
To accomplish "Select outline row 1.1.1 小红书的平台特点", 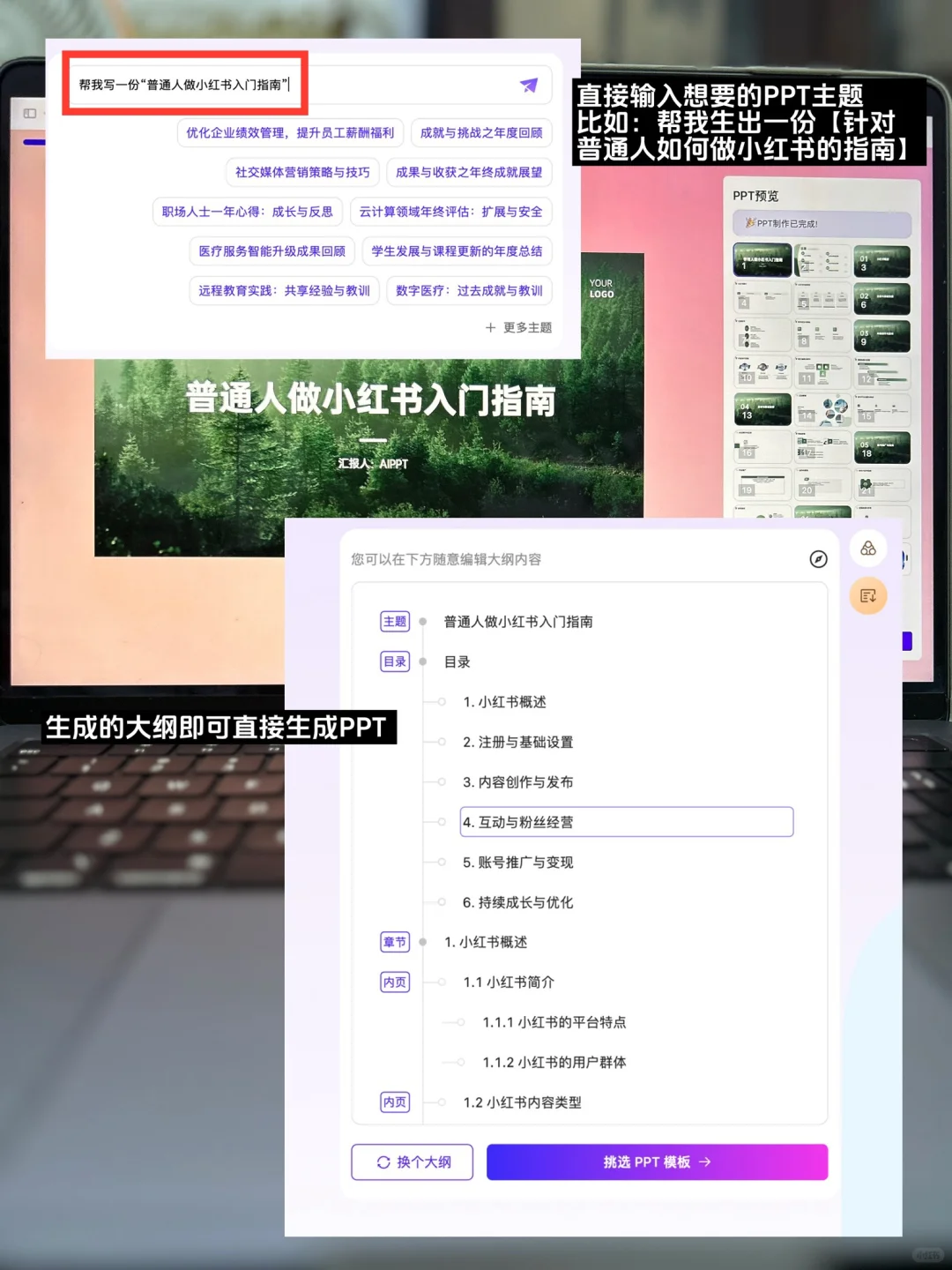I will pyautogui.click(x=554, y=1022).
